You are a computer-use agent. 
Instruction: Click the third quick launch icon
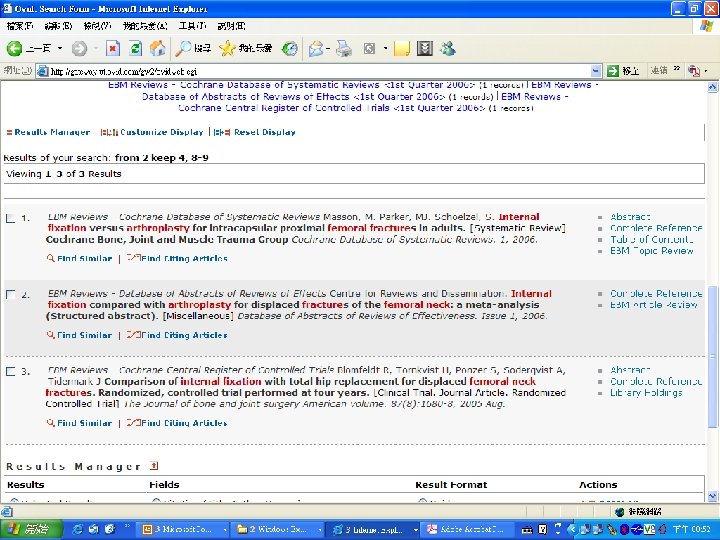pos(109,529)
